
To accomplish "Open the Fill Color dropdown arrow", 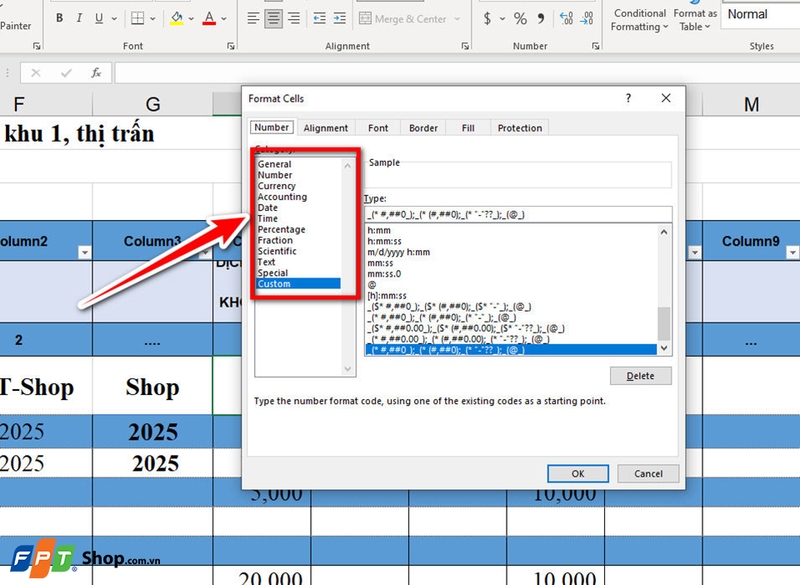I will coord(190,17).
